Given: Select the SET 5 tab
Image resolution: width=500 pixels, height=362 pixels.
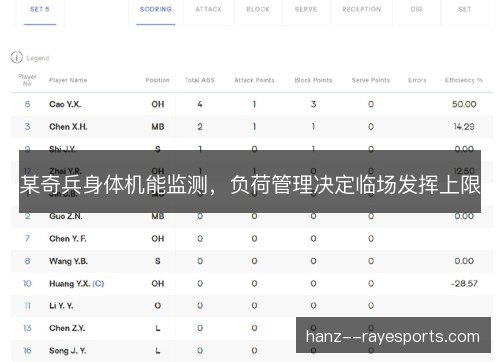Looking at the screenshot, I should pyautogui.click(x=40, y=9).
